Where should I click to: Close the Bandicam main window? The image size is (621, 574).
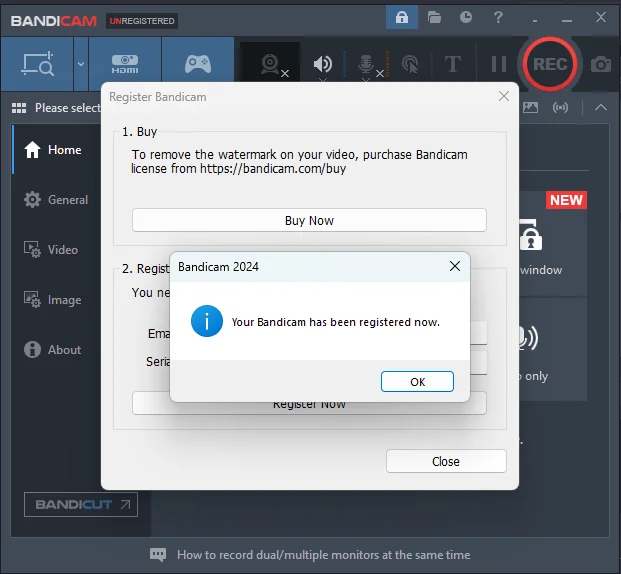coord(601,17)
